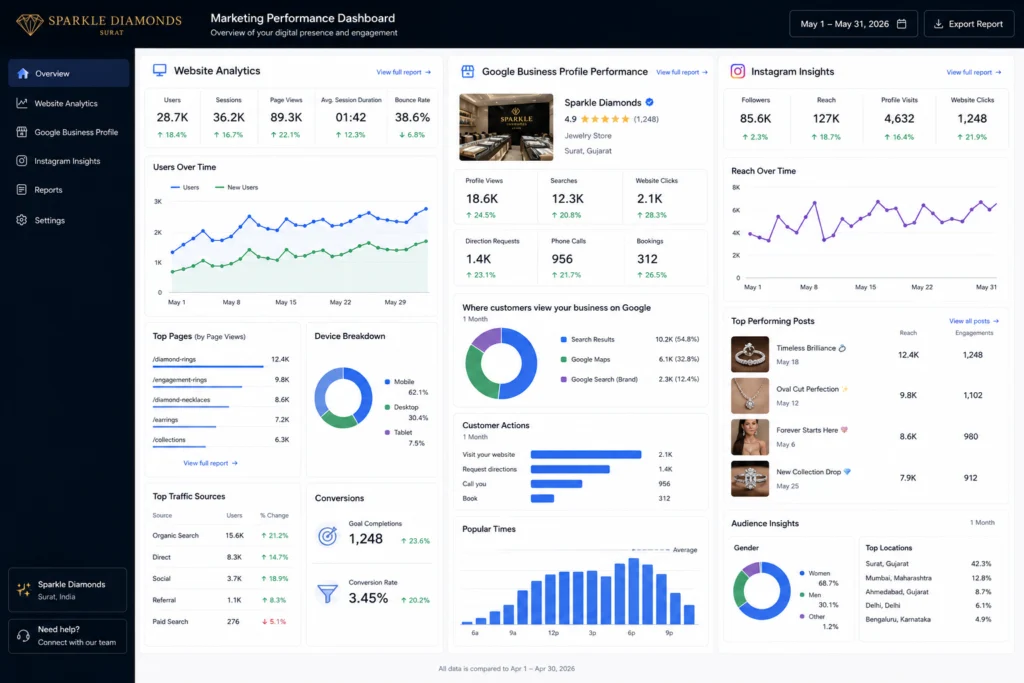Go to Google Business Profile sidebar item
The height and width of the screenshot is (683, 1024).
(x=69, y=132)
